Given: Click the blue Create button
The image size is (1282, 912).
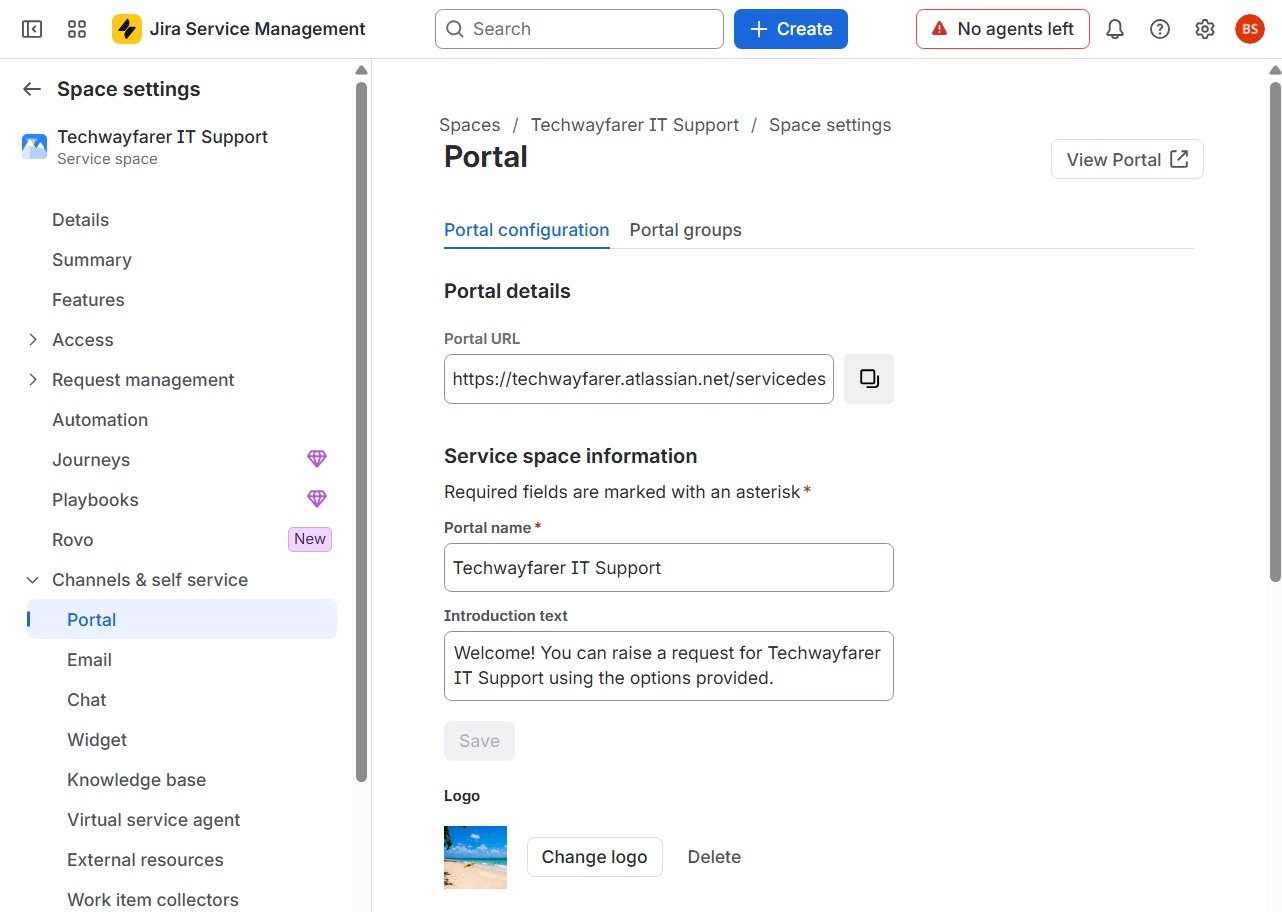Looking at the screenshot, I should point(791,29).
